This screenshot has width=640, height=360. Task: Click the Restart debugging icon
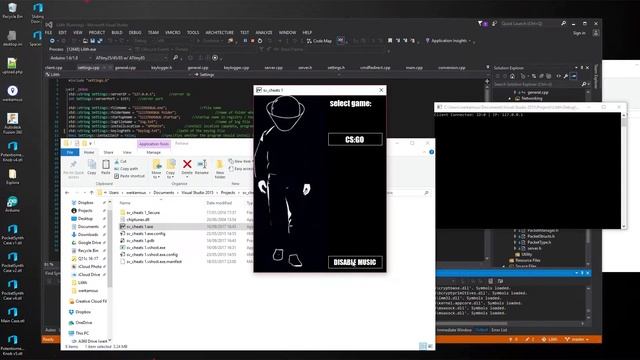tap(260, 41)
